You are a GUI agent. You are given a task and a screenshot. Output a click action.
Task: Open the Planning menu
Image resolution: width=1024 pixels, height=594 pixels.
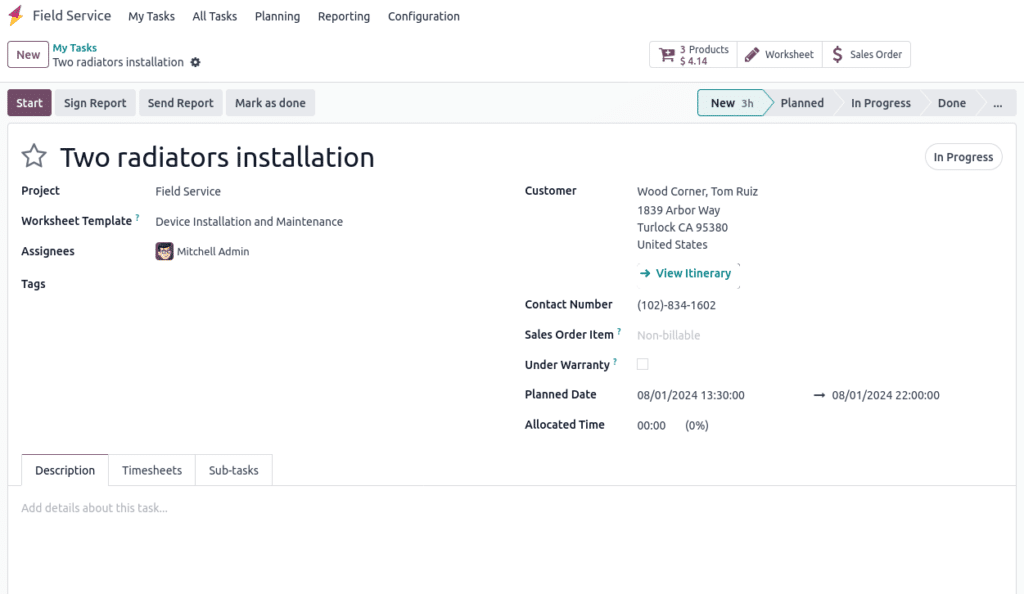[x=278, y=16]
